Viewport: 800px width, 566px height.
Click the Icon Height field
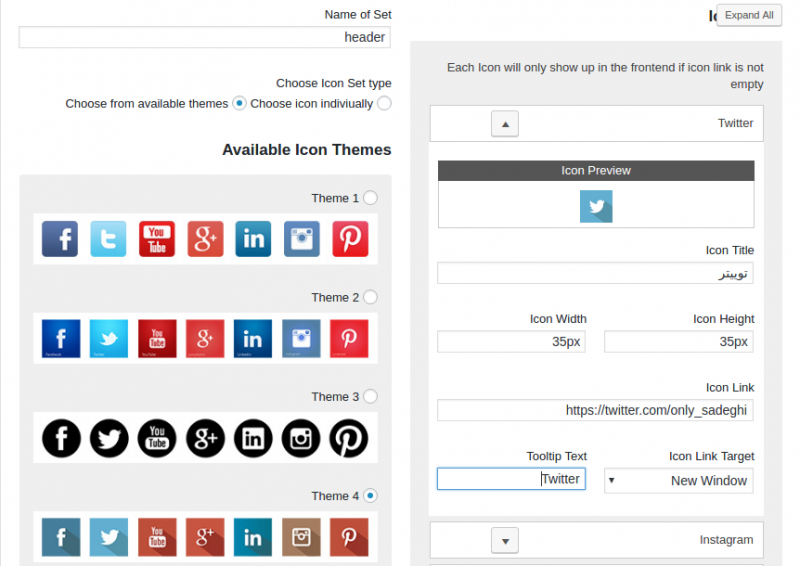[679, 341]
